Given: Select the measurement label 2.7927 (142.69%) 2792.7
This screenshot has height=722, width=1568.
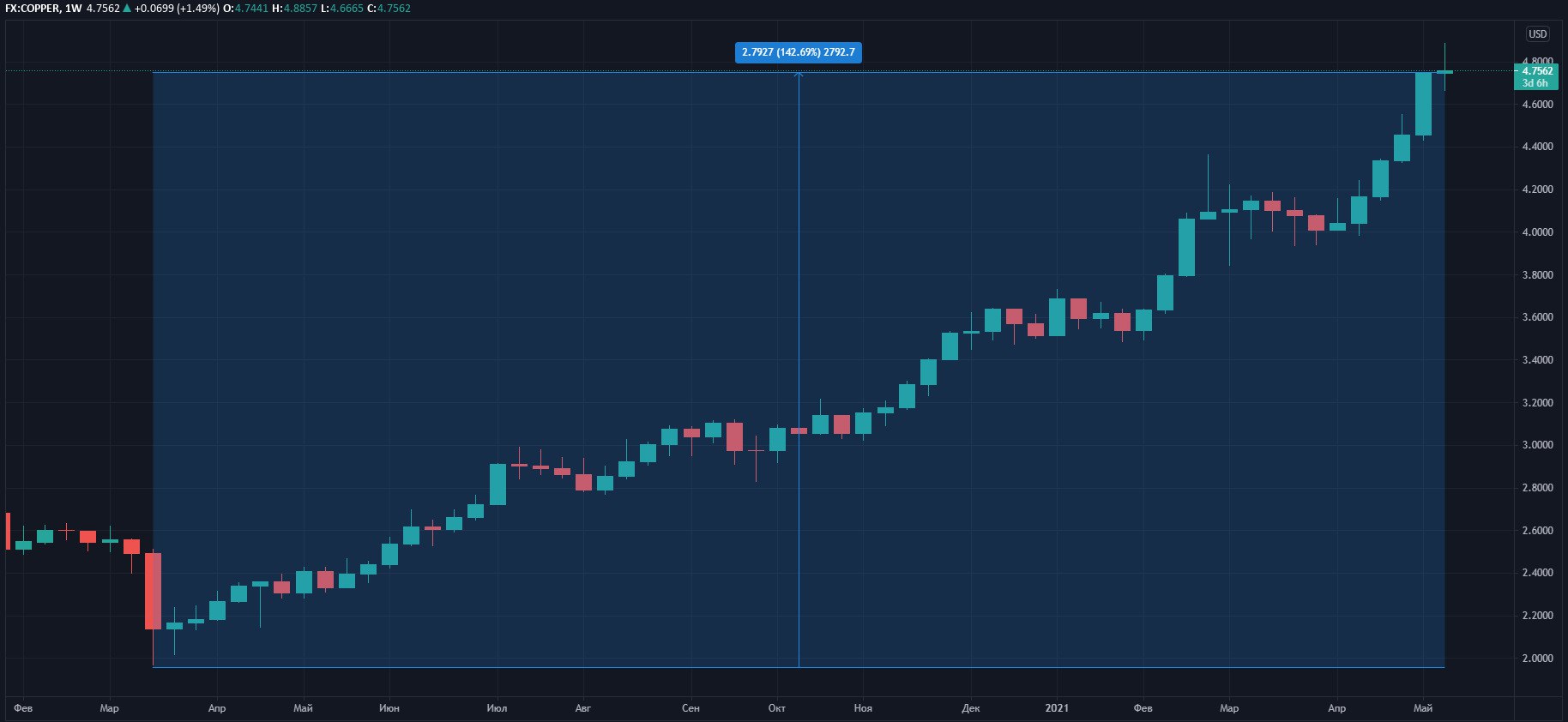Looking at the screenshot, I should pos(799,52).
